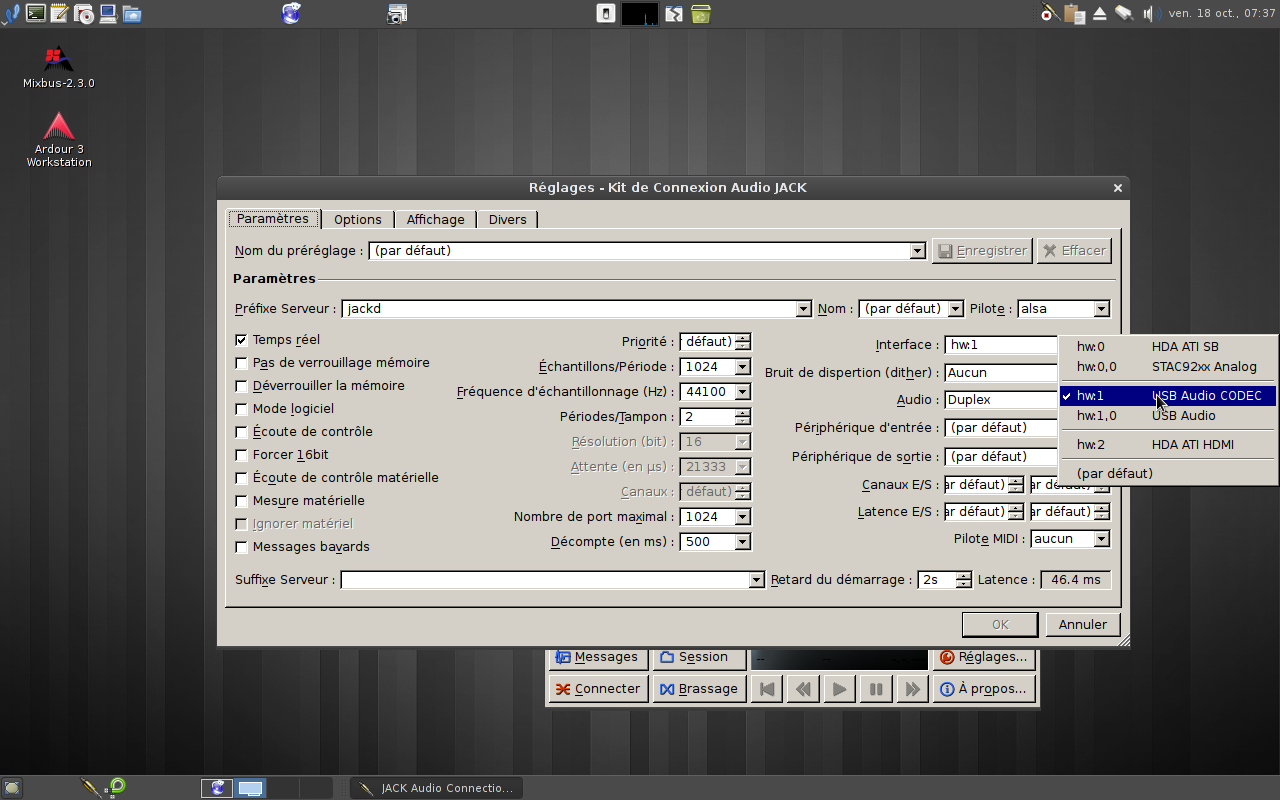Expand the Pilote alsa dropdown
1280x800 pixels.
(1101, 309)
